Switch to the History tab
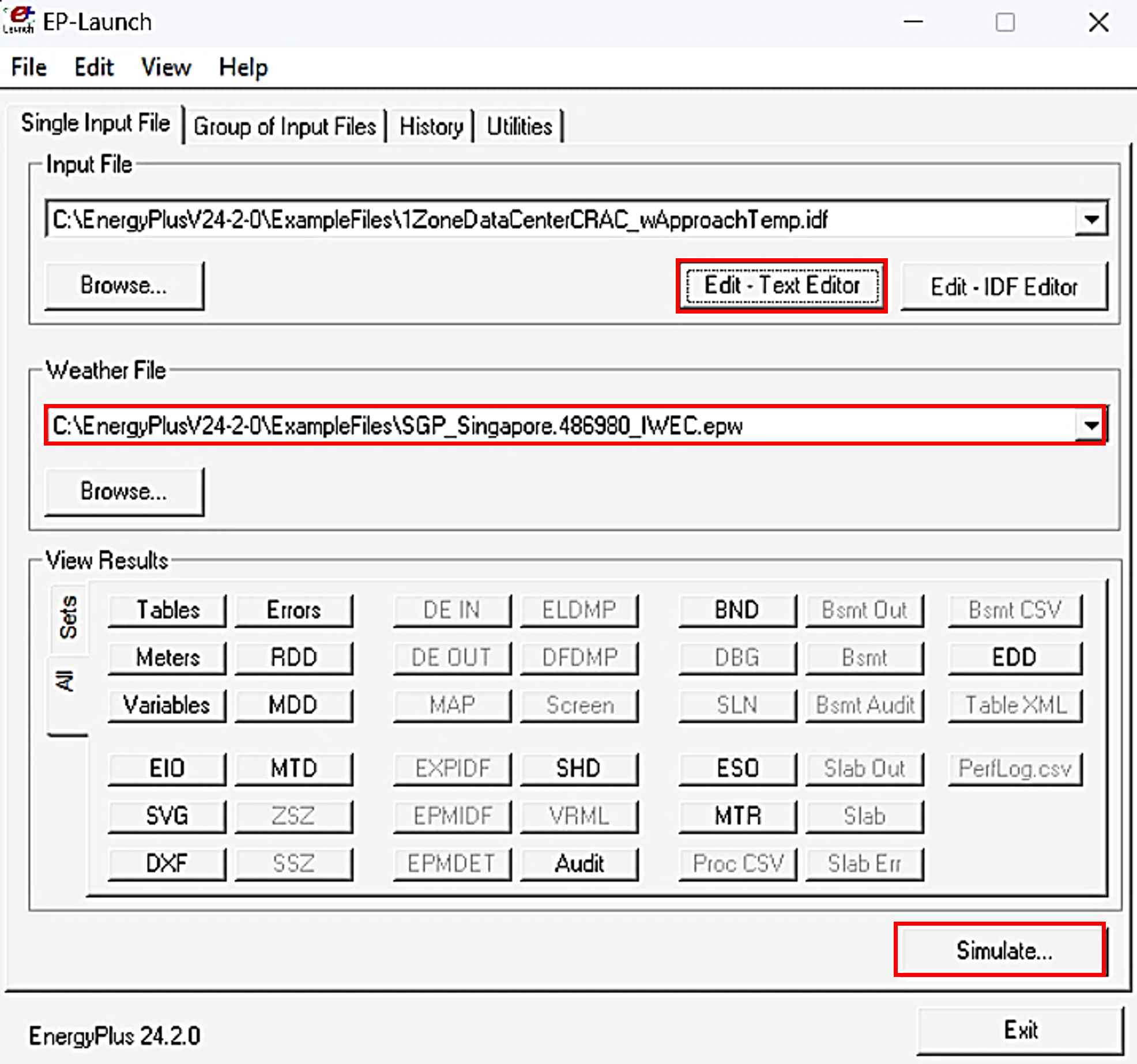1137x1064 pixels. pyautogui.click(x=431, y=126)
